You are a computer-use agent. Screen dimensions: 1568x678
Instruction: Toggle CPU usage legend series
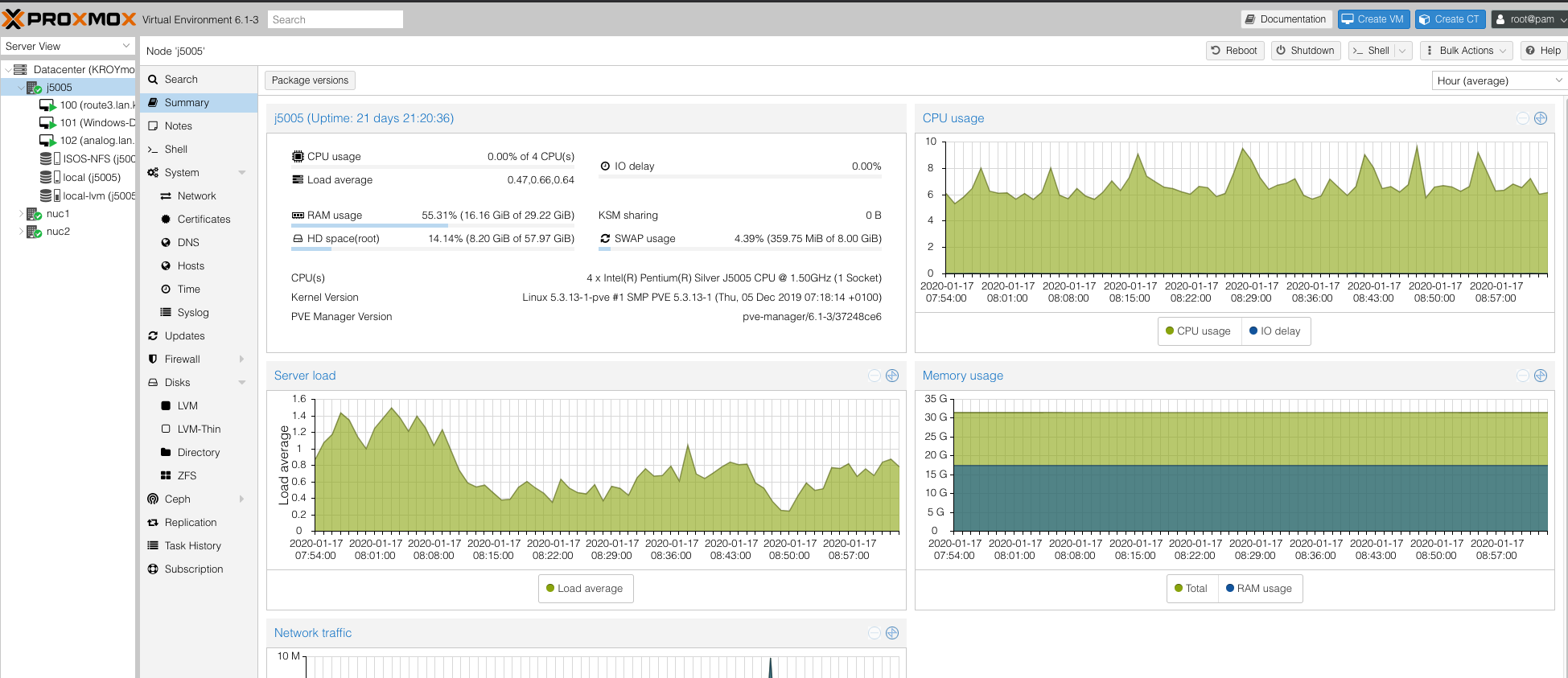click(x=1199, y=331)
